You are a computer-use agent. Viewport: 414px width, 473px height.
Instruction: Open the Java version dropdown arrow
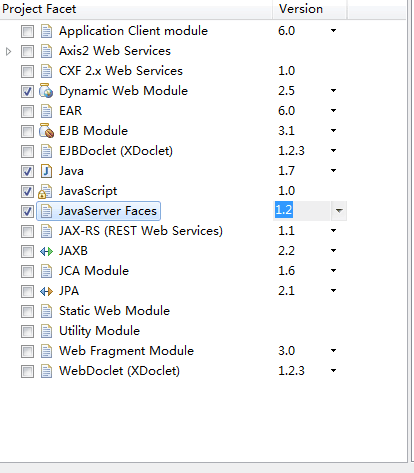tap(333, 171)
